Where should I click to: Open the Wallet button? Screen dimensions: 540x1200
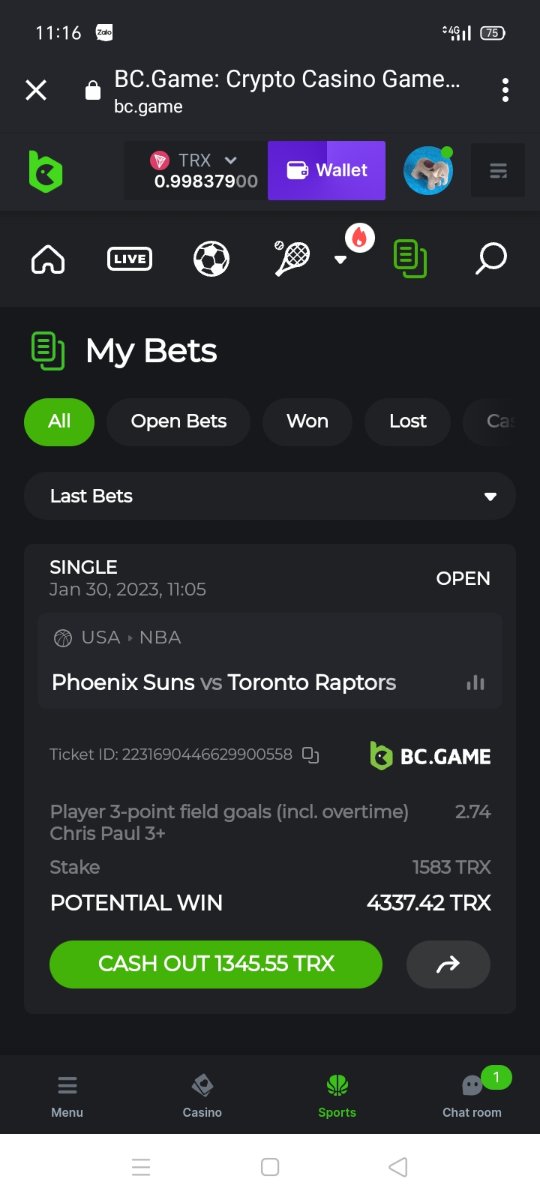click(x=326, y=170)
